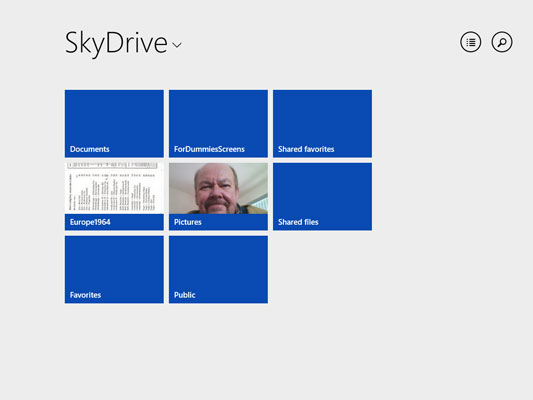Open the Documents folder tile

coord(114,124)
